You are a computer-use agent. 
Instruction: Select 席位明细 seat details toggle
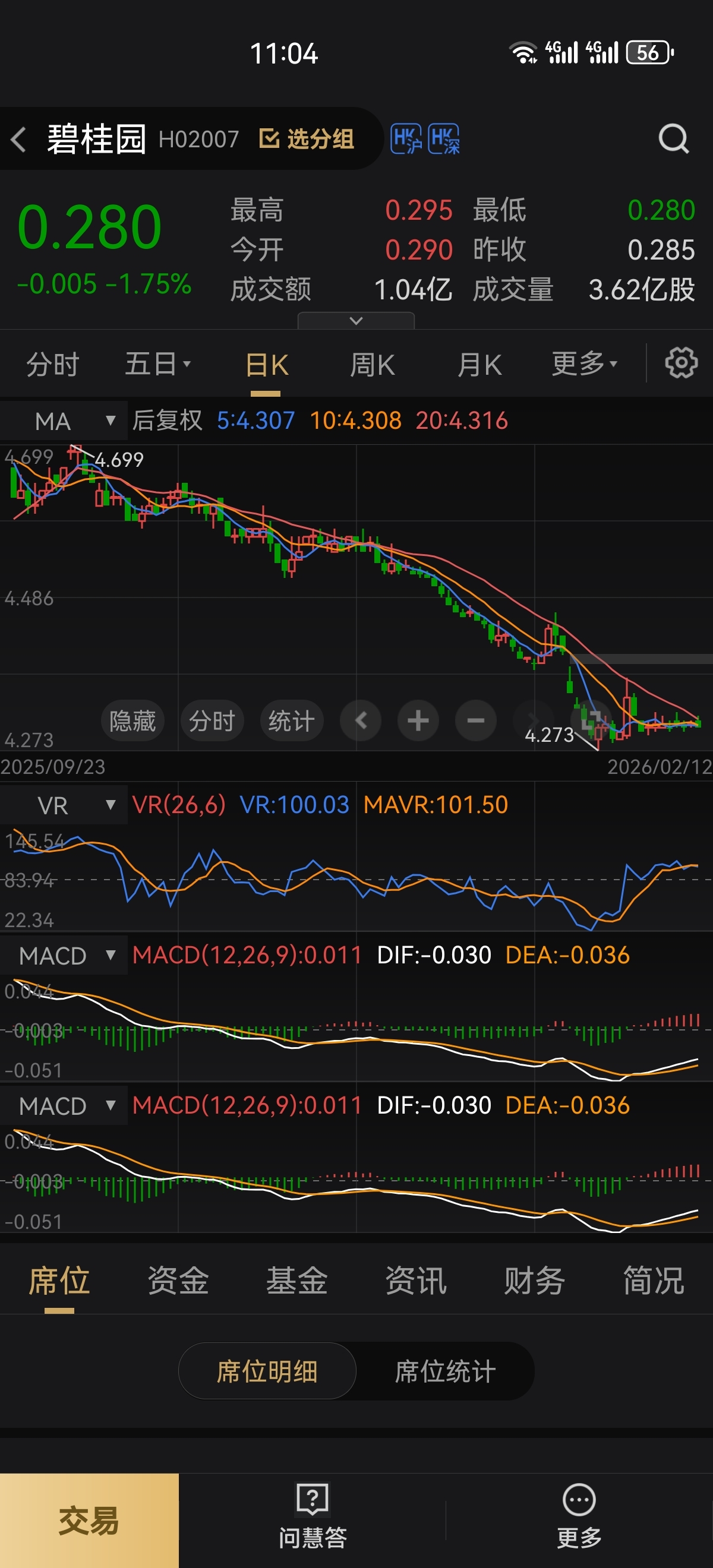(x=267, y=1371)
